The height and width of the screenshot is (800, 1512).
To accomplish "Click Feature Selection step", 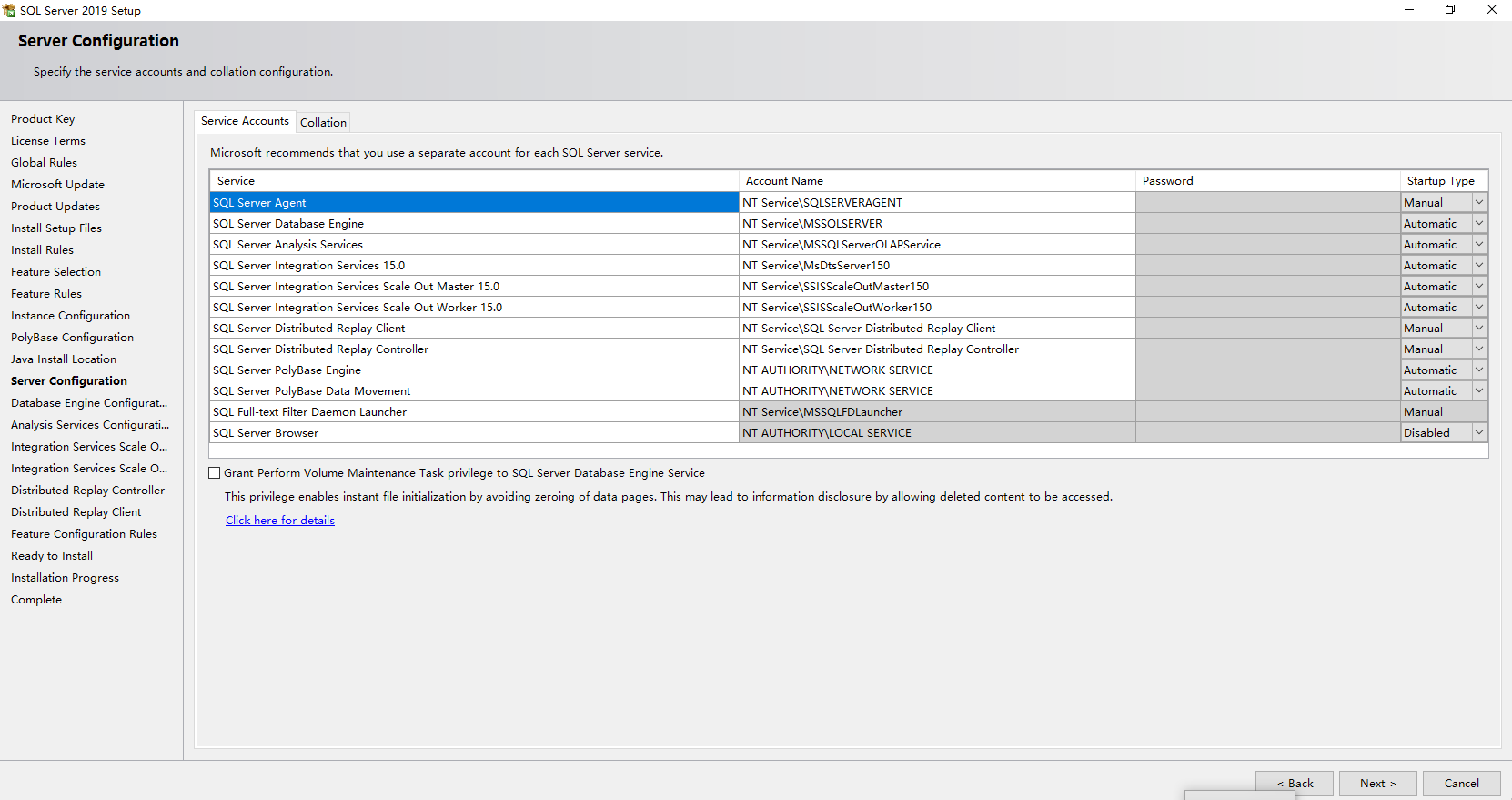I will point(55,272).
